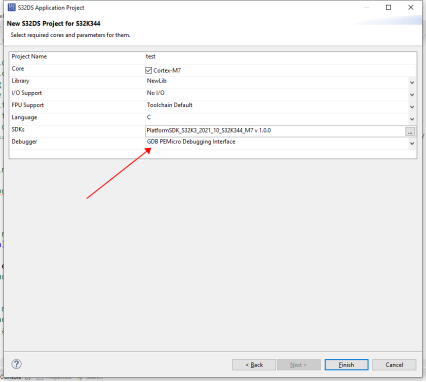Click the SDKs browse ellipsis button
Screen dimensions: 426x382
[410, 131]
